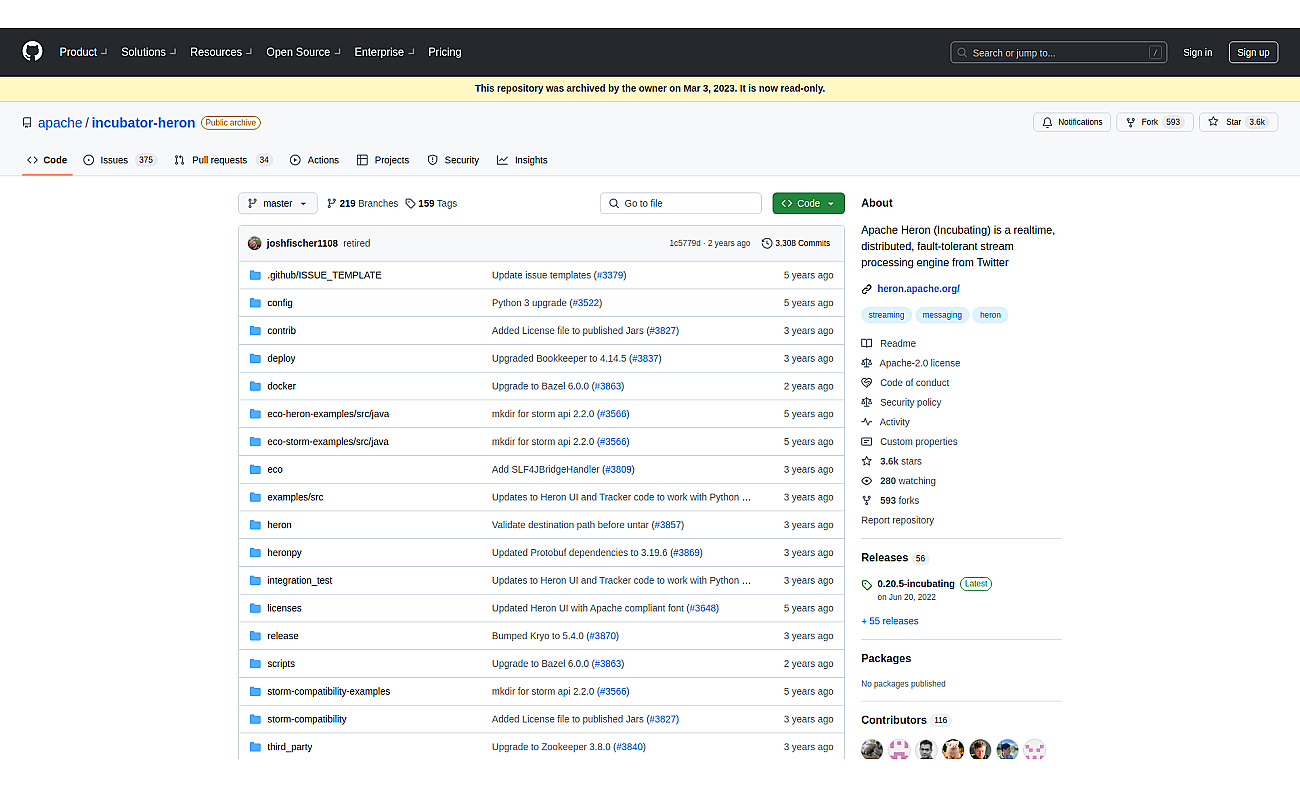Open the Security tab

pyautogui.click(x=453, y=160)
